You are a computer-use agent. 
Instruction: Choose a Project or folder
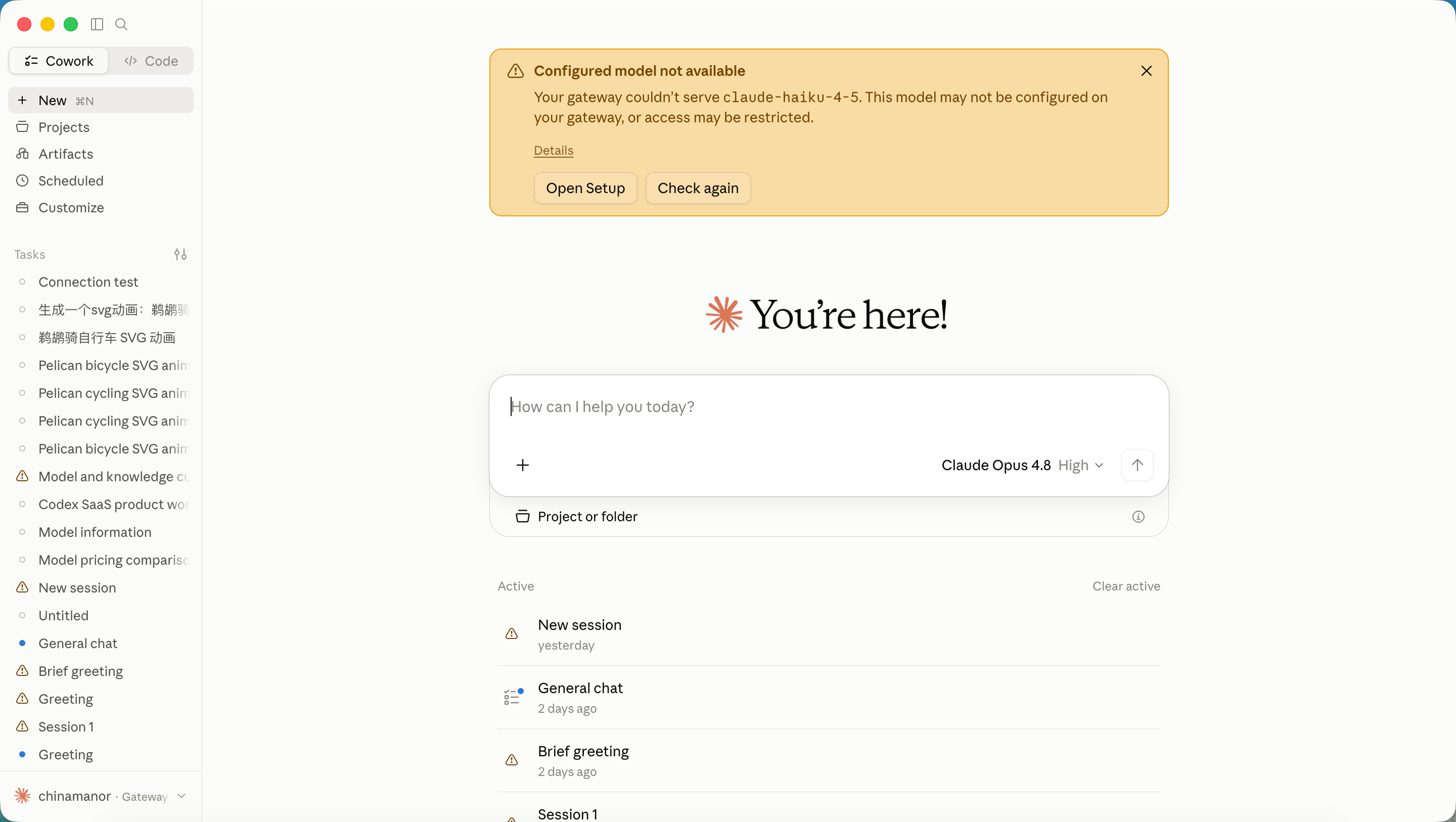(576, 517)
